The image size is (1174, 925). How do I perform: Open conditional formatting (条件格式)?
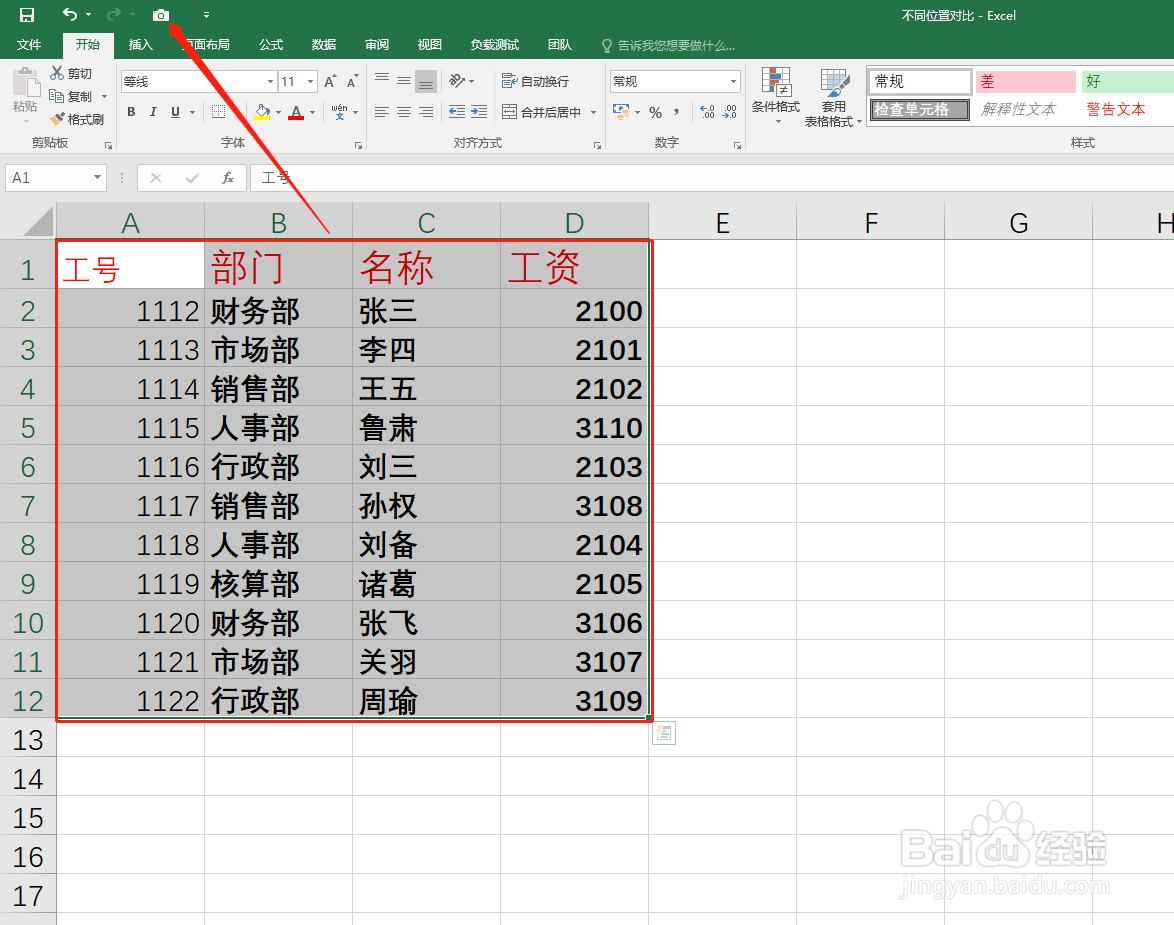click(776, 97)
